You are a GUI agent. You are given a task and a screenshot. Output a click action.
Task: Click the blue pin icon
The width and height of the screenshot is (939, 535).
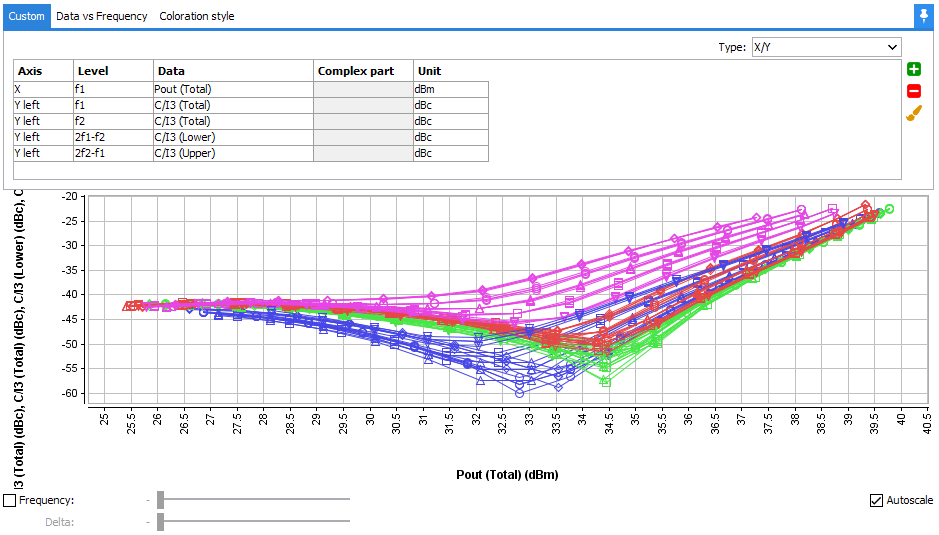coord(923,16)
